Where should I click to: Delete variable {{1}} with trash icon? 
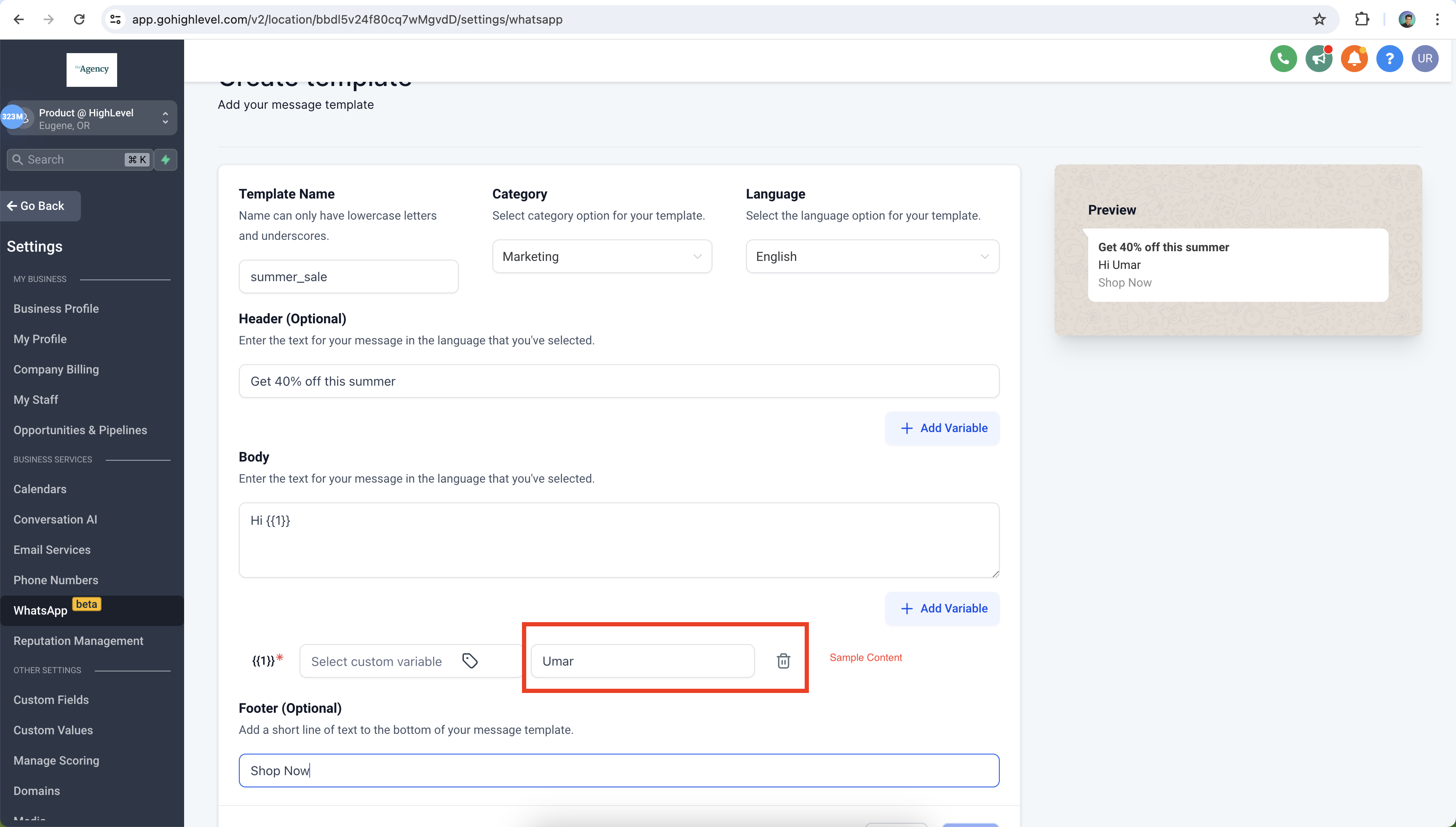(783, 661)
